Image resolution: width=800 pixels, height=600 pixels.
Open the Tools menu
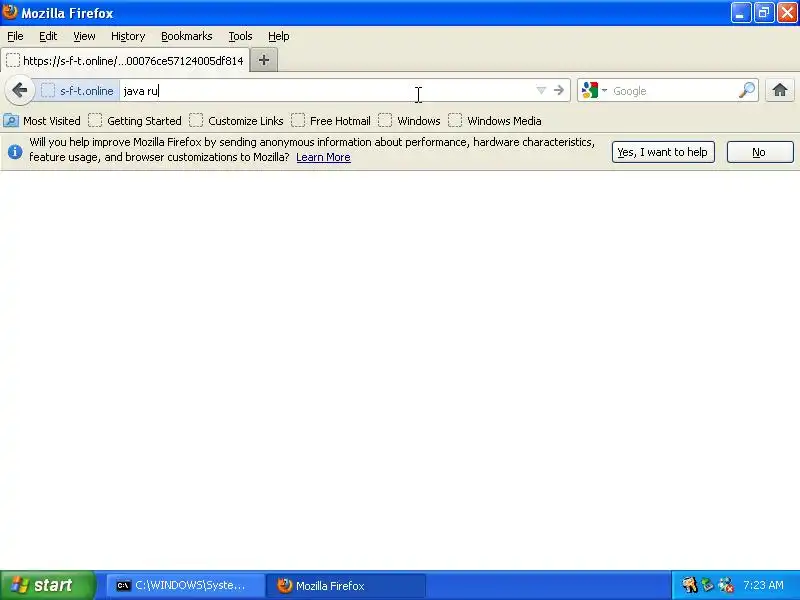pyautogui.click(x=240, y=36)
